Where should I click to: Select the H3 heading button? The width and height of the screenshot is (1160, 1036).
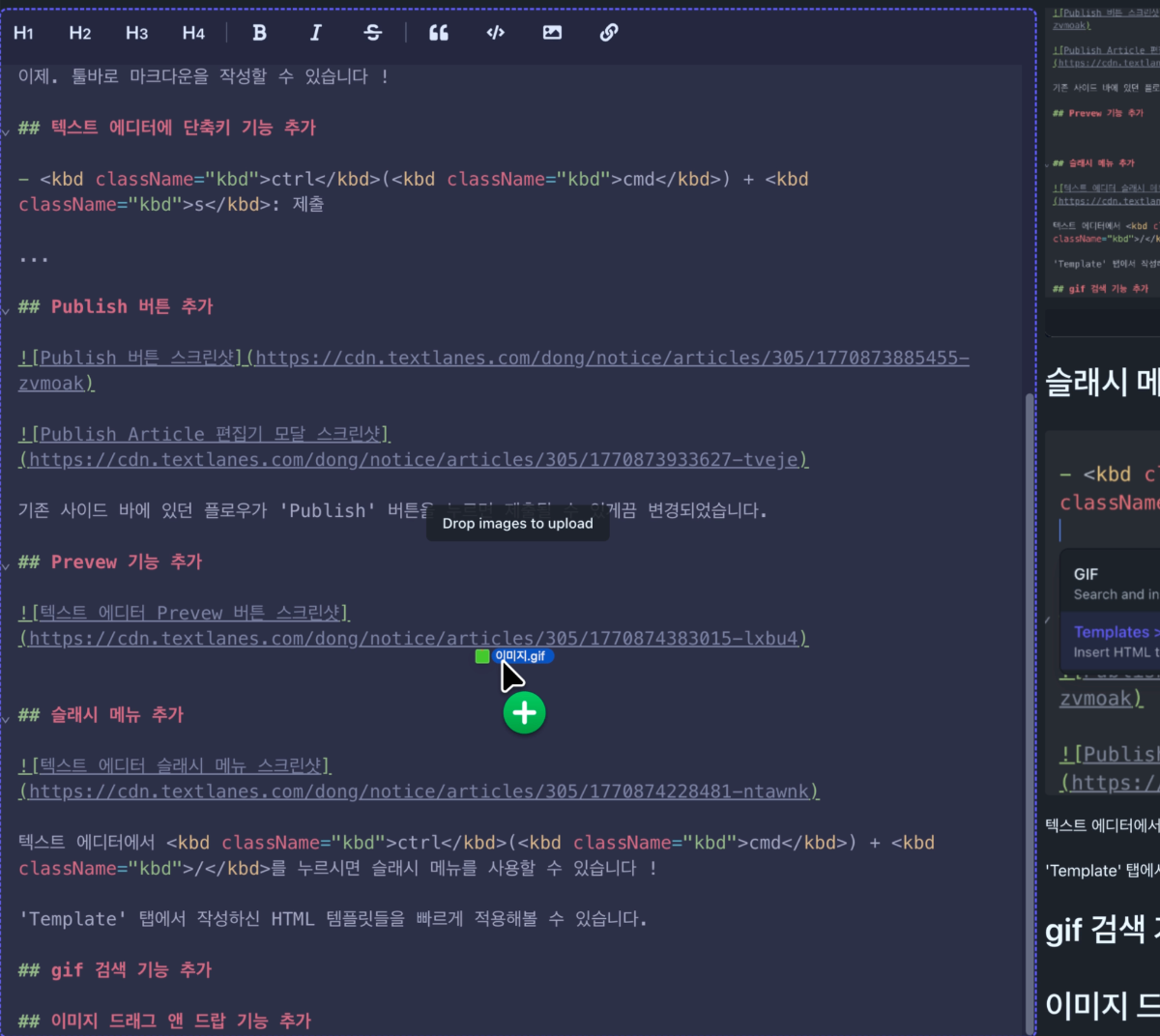(x=136, y=33)
